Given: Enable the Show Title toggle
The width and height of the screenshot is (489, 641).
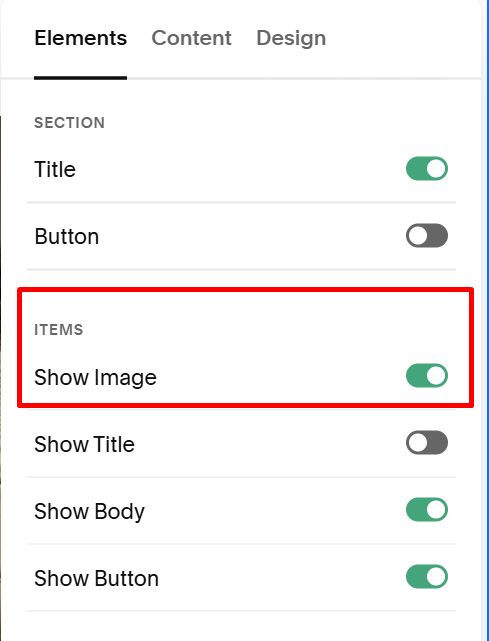Looking at the screenshot, I should 427,442.
